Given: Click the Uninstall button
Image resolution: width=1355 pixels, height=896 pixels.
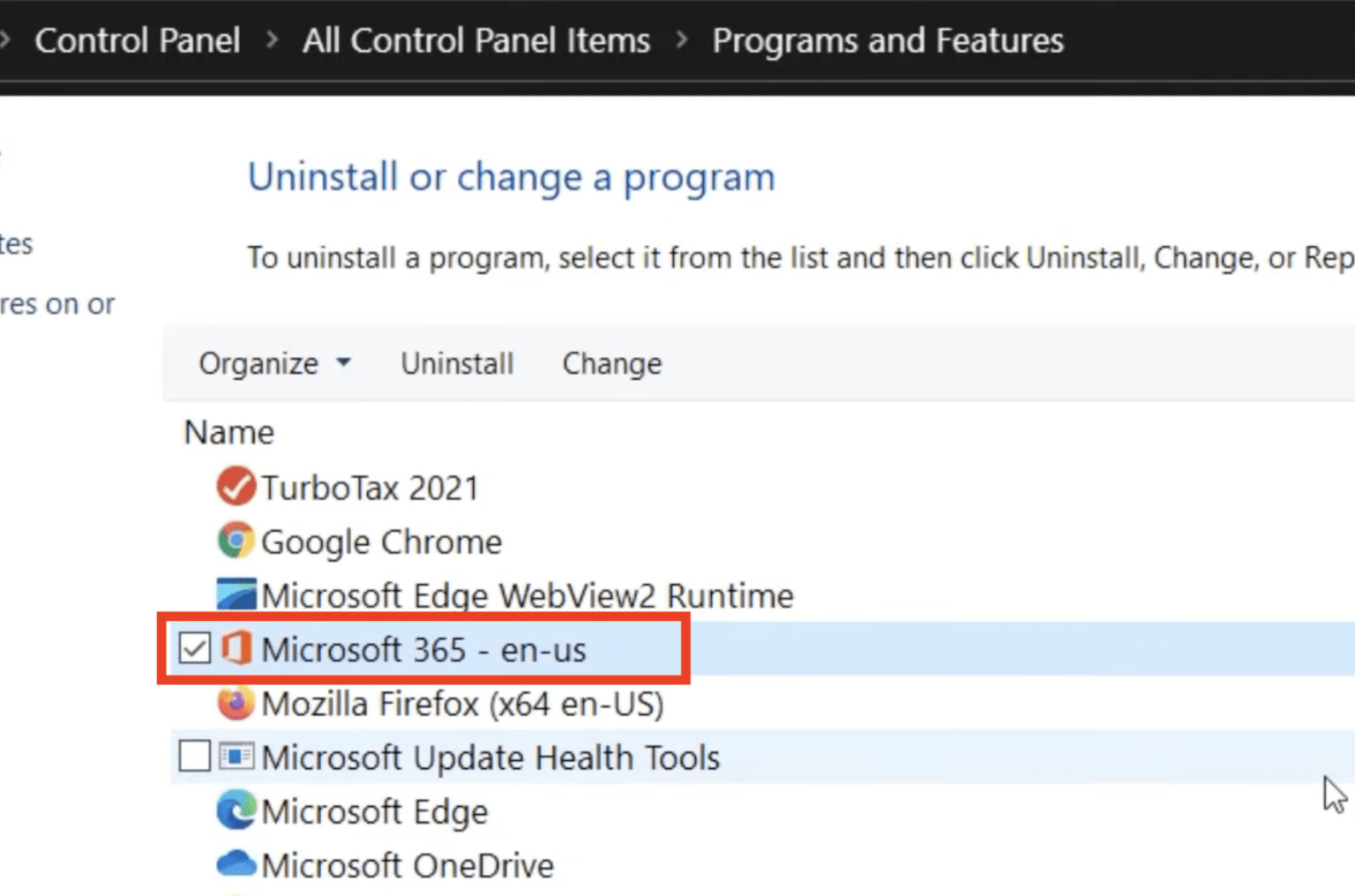Looking at the screenshot, I should coord(457,362).
